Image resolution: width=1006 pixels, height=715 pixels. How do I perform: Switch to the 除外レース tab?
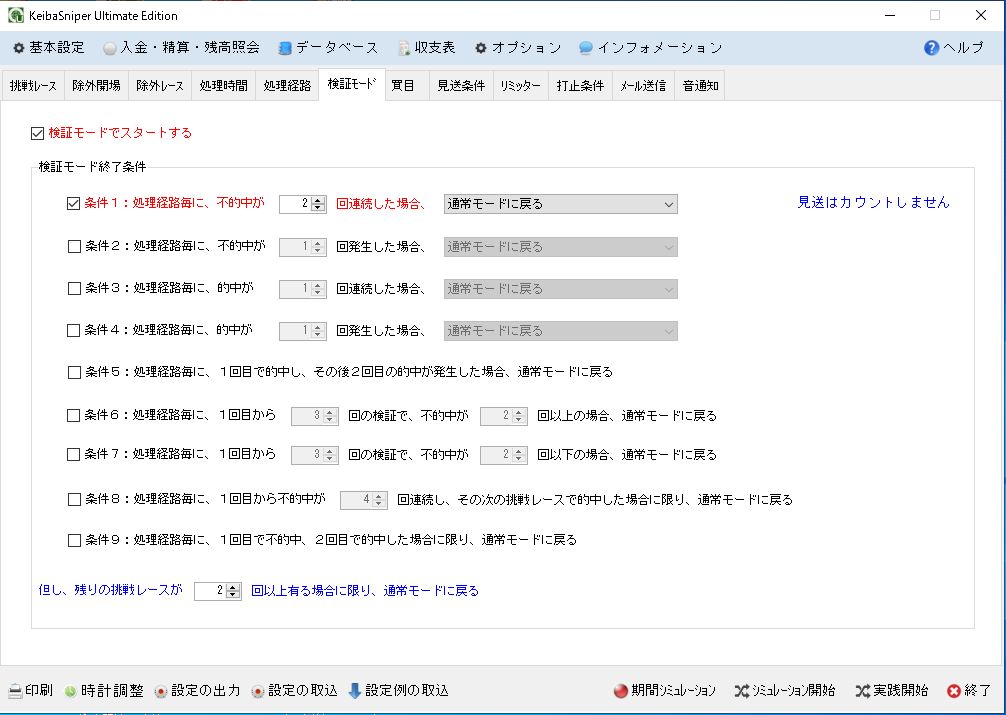[160, 85]
